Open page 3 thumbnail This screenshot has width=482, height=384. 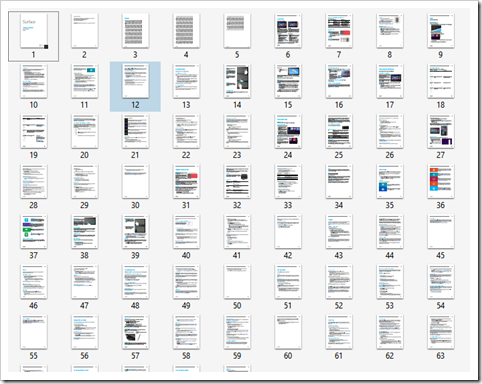(135, 31)
